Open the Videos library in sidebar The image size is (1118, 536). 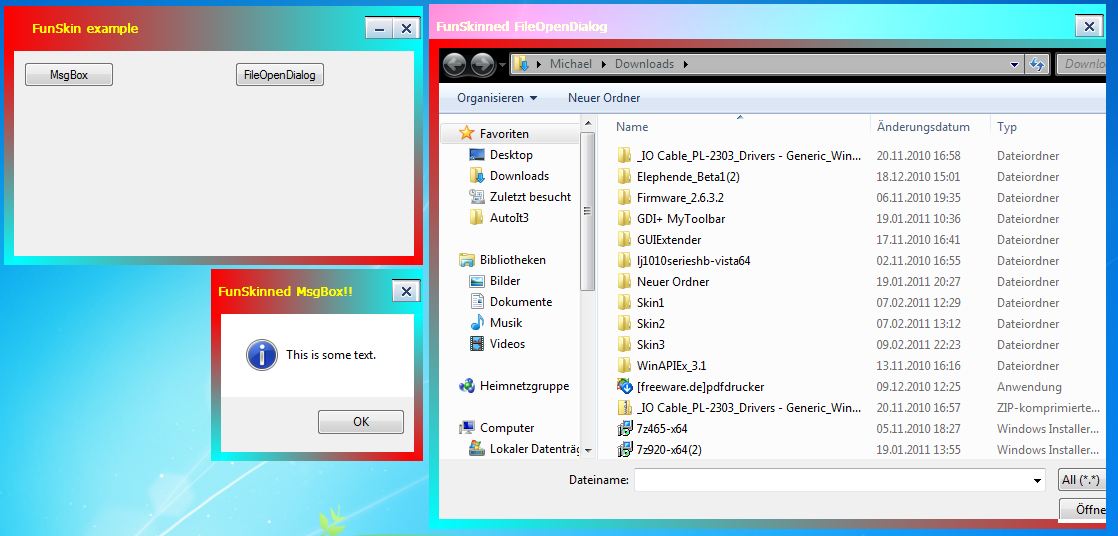[507, 344]
